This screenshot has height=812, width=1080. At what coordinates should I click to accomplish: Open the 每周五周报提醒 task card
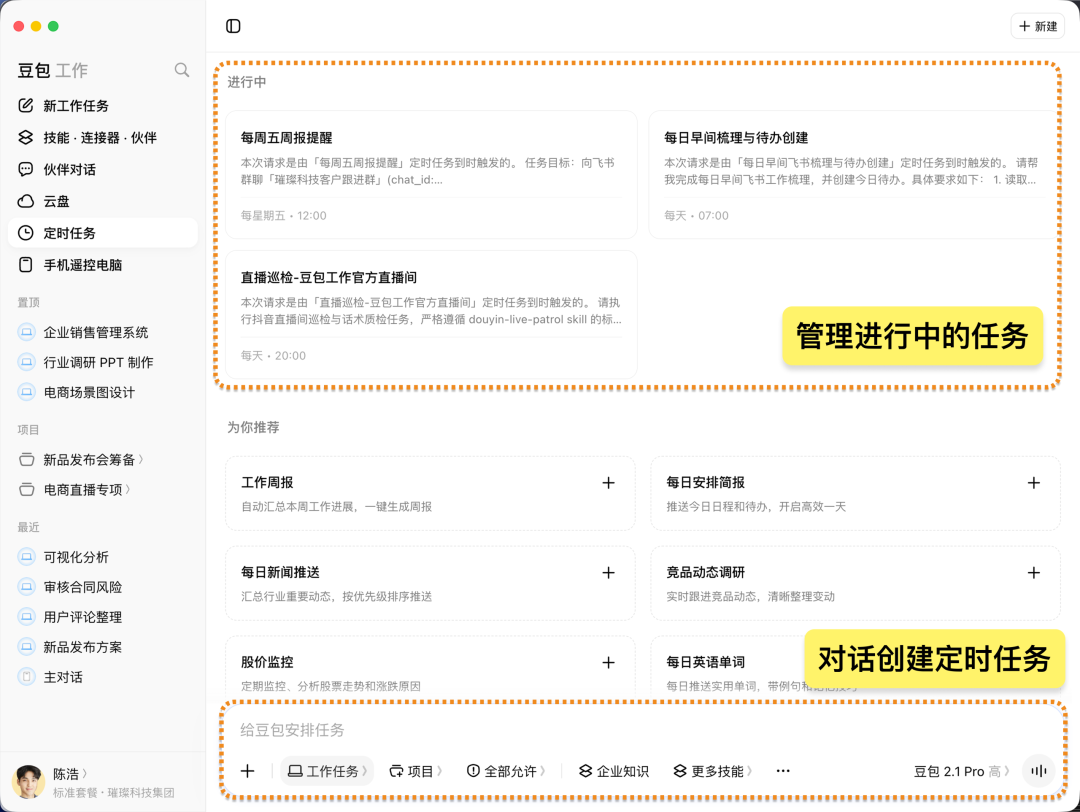pyautogui.click(x=431, y=174)
